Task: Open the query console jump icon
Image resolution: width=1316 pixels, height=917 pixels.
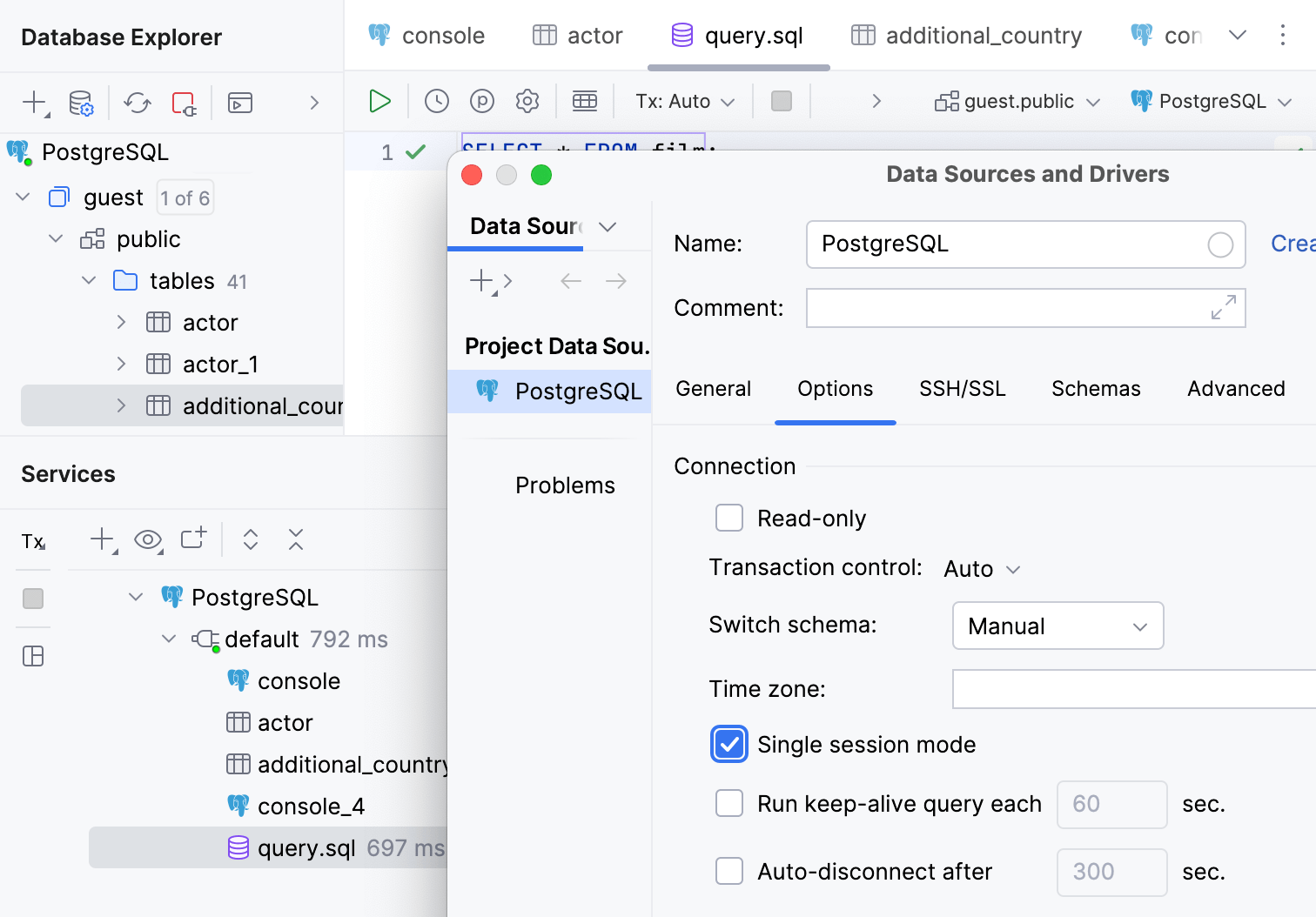Action: coord(239,102)
